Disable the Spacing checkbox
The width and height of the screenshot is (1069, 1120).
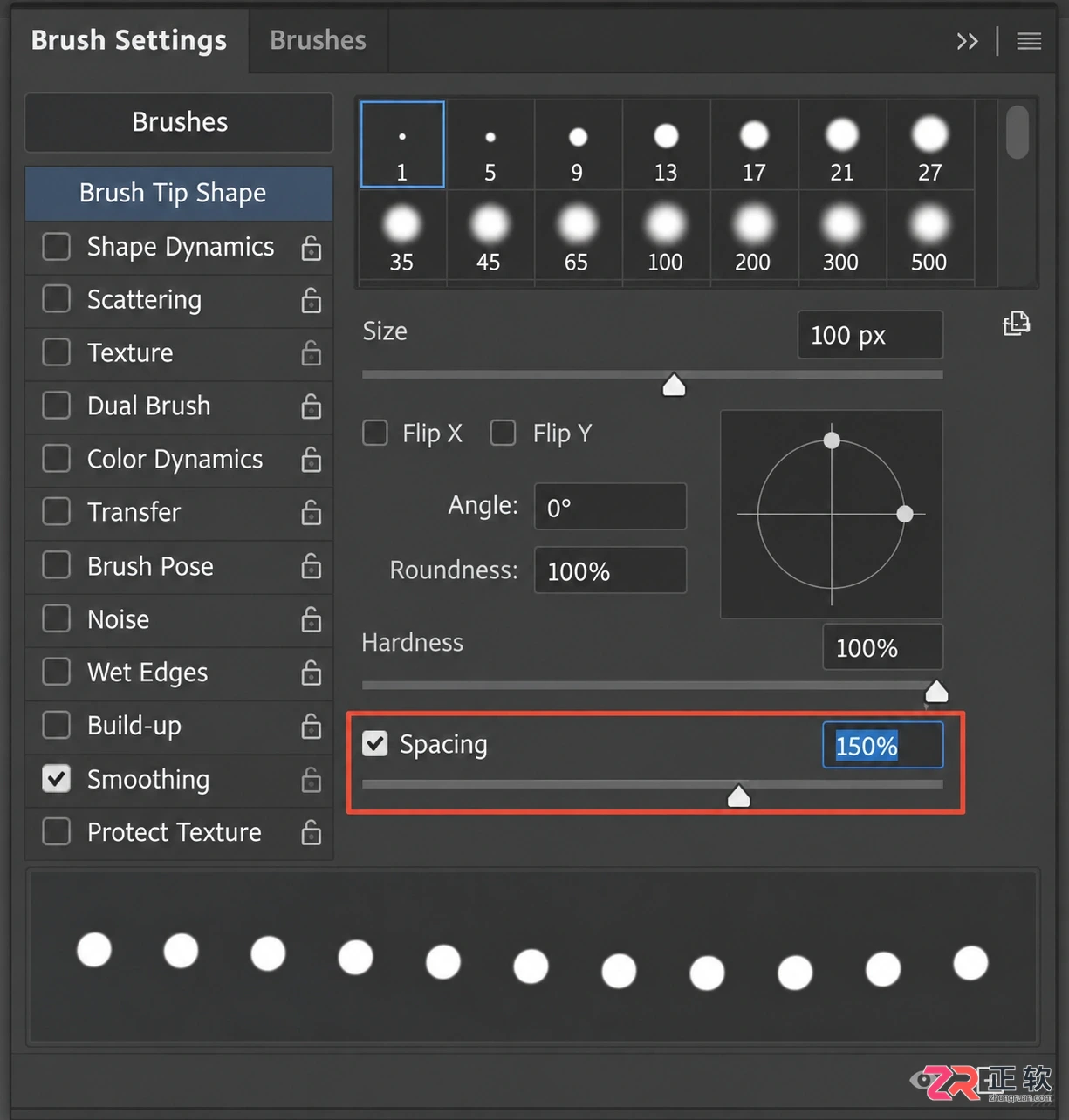[x=375, y=744]
